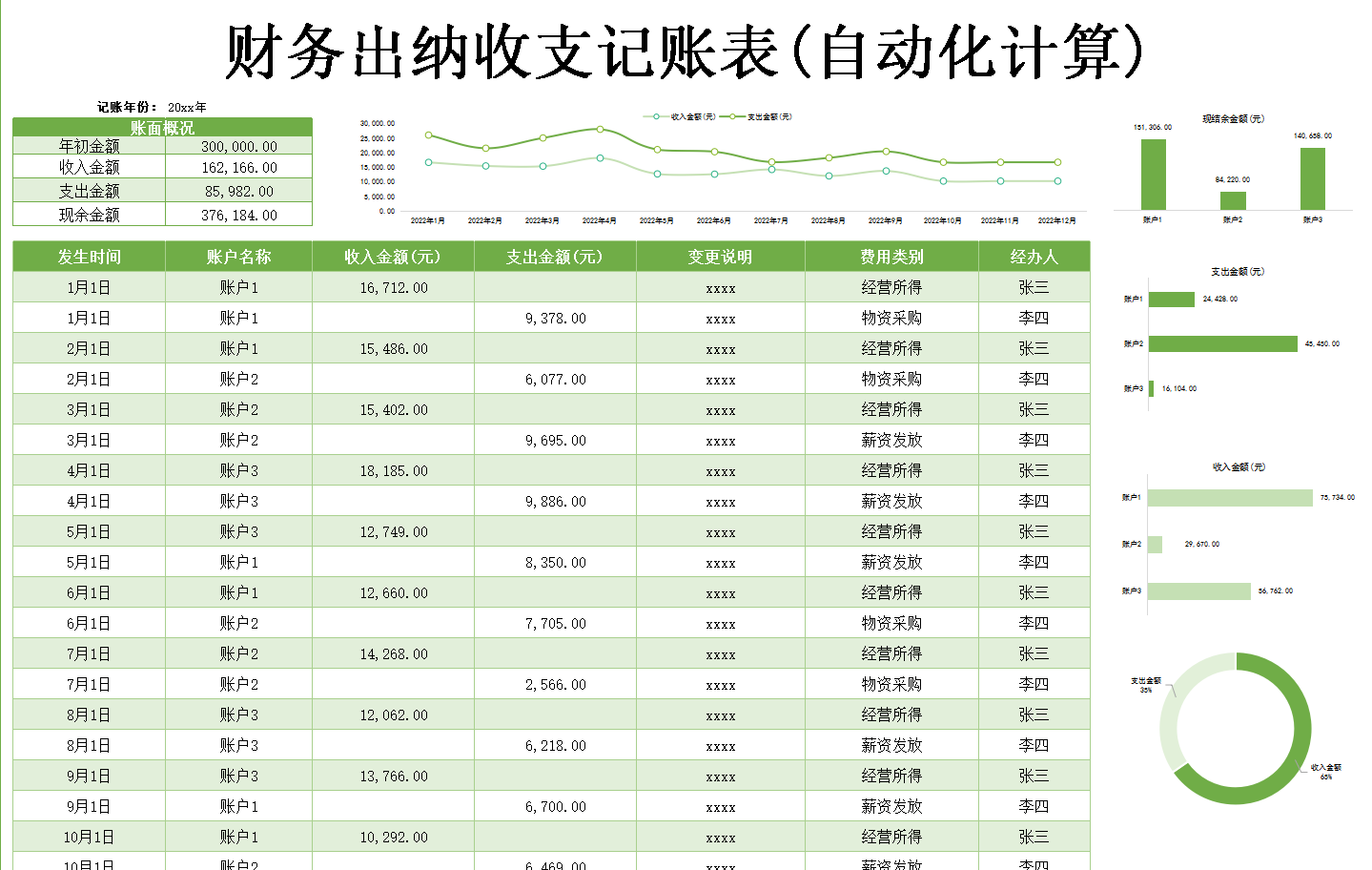Select the 12,749.00 income cell
This screenshot has width=1372, height=870.
coord(393,531)
